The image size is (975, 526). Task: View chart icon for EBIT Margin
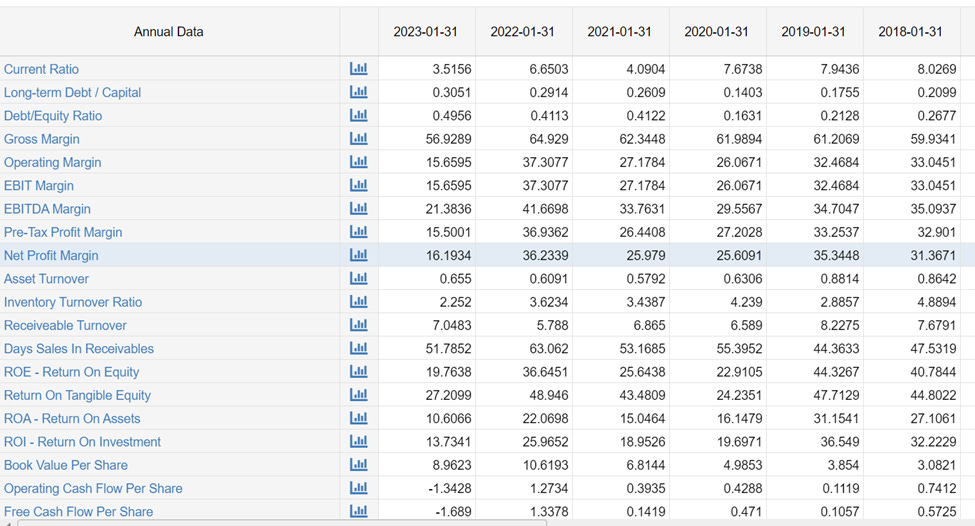coord(359,185)
